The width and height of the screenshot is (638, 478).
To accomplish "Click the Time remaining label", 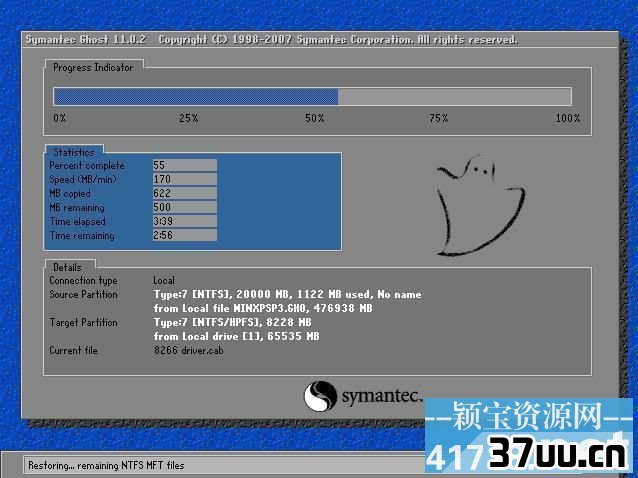I will [x=82, y=235].
